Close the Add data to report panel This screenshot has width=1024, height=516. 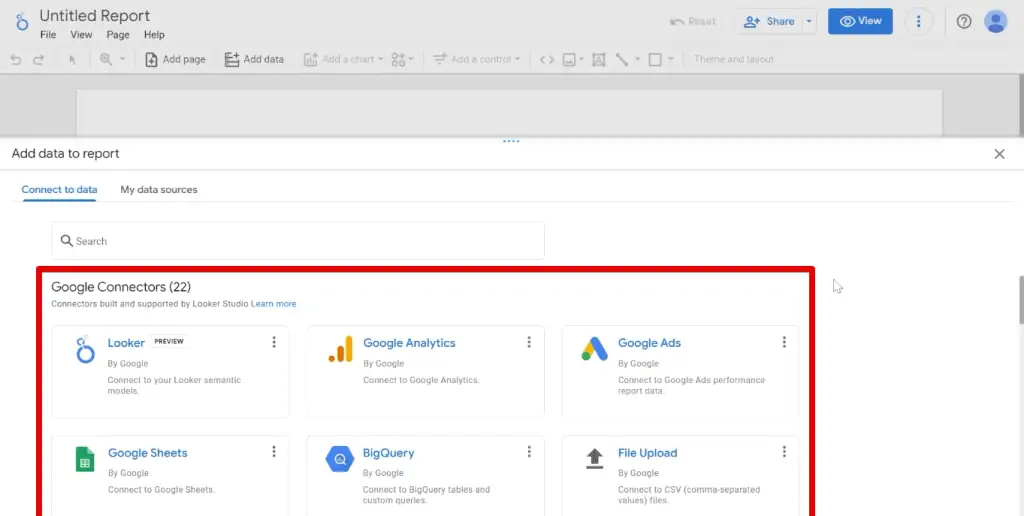point(999,154)
